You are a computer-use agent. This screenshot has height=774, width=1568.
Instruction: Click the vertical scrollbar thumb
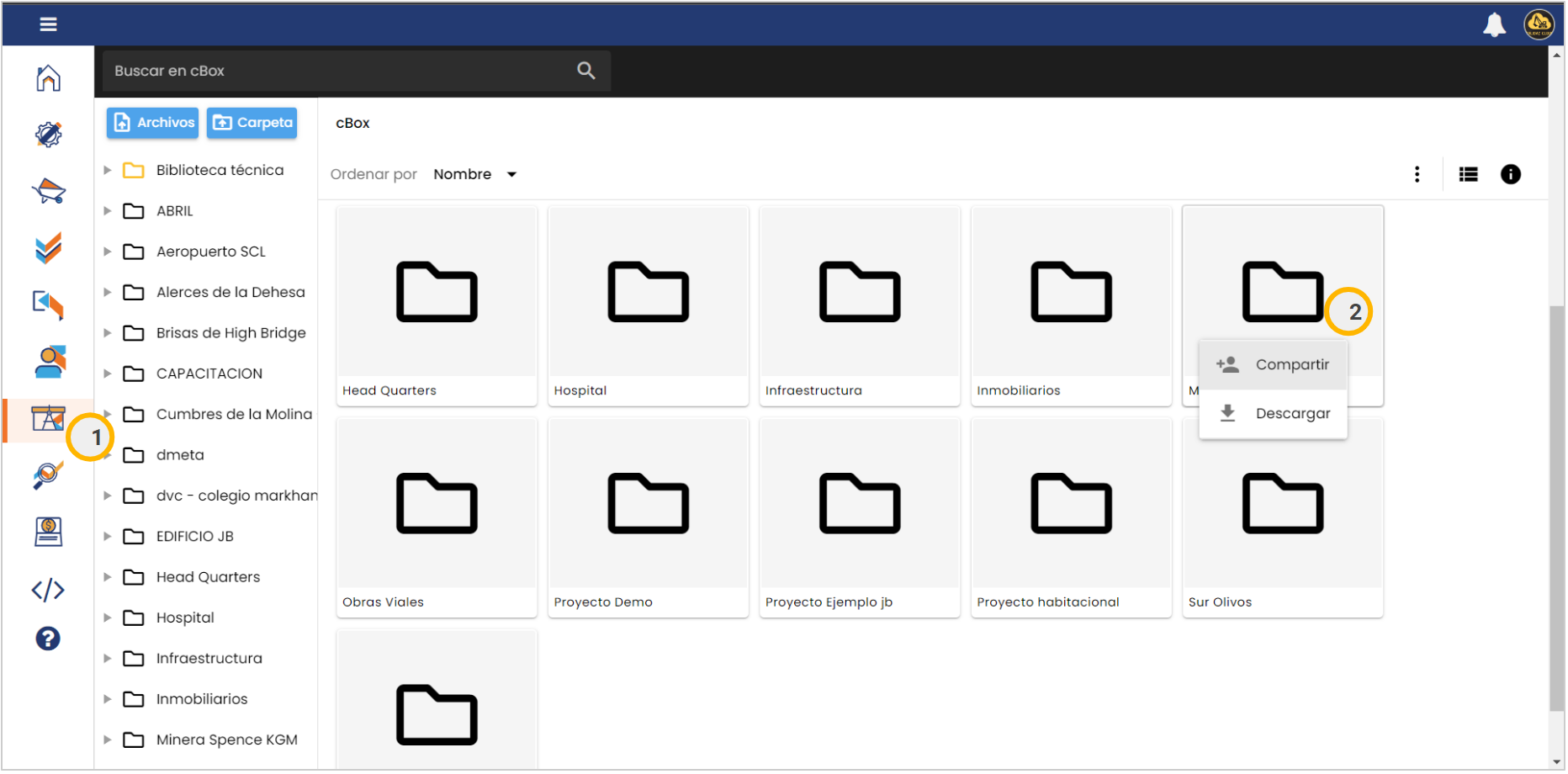1557,509
